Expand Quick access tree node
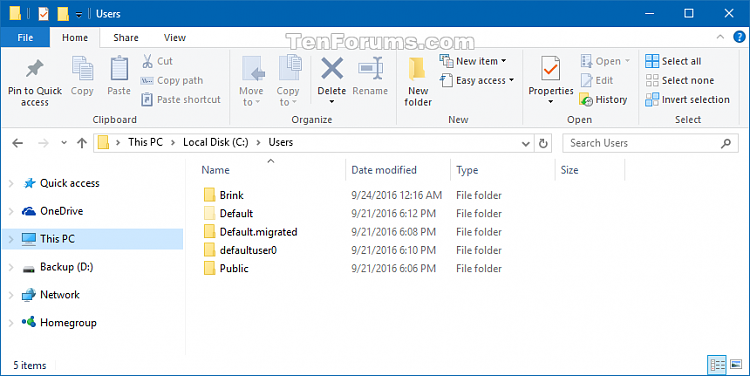Viewport: 750px width, 376px height. (11, 183)
